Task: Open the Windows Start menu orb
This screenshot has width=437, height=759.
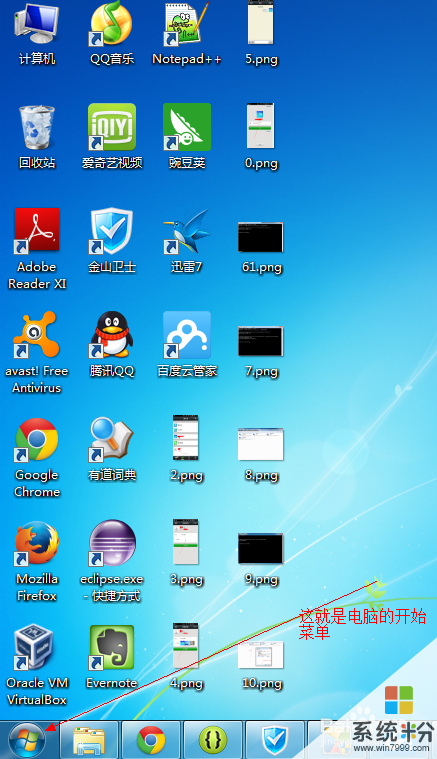Action: [27, 740]
